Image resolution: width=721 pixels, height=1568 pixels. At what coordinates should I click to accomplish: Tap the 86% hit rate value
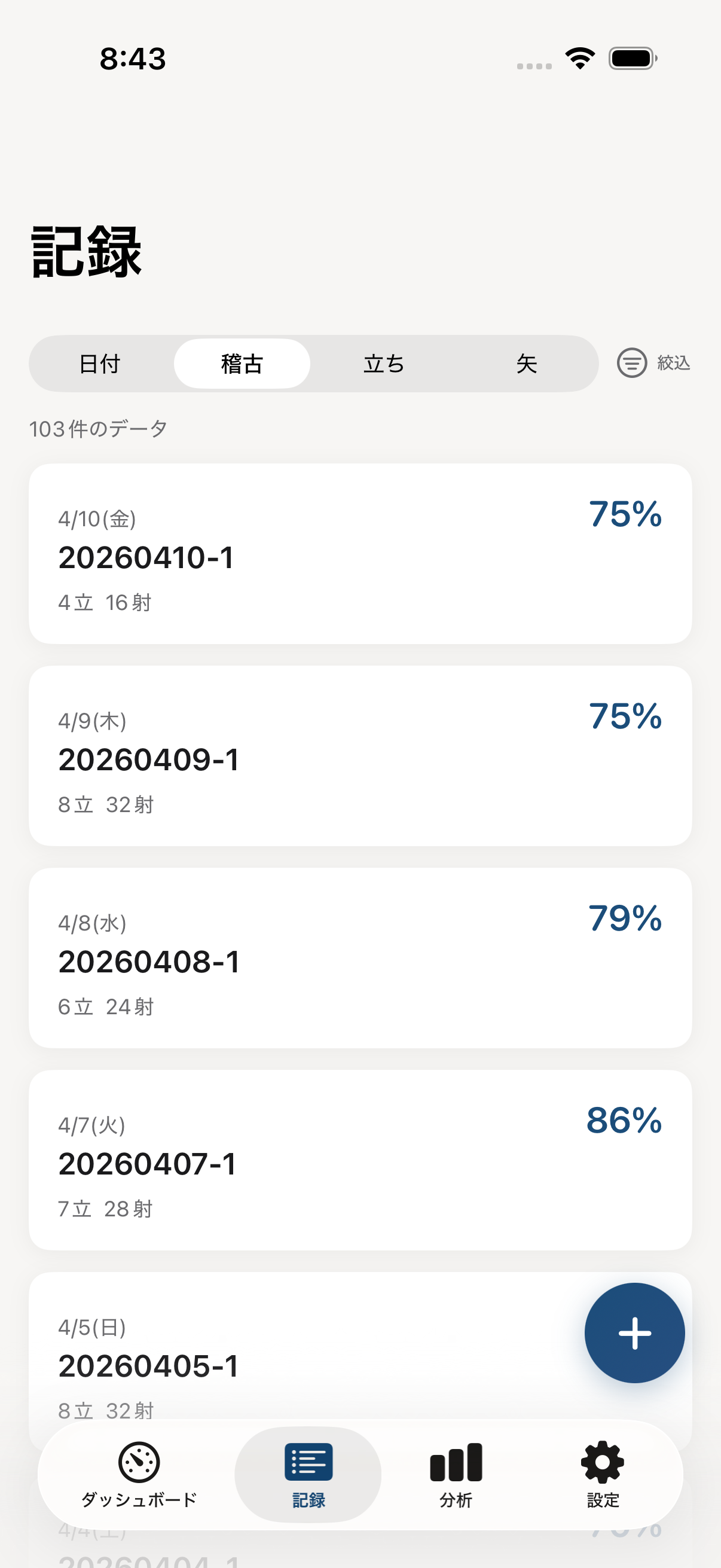point(624,1120)
